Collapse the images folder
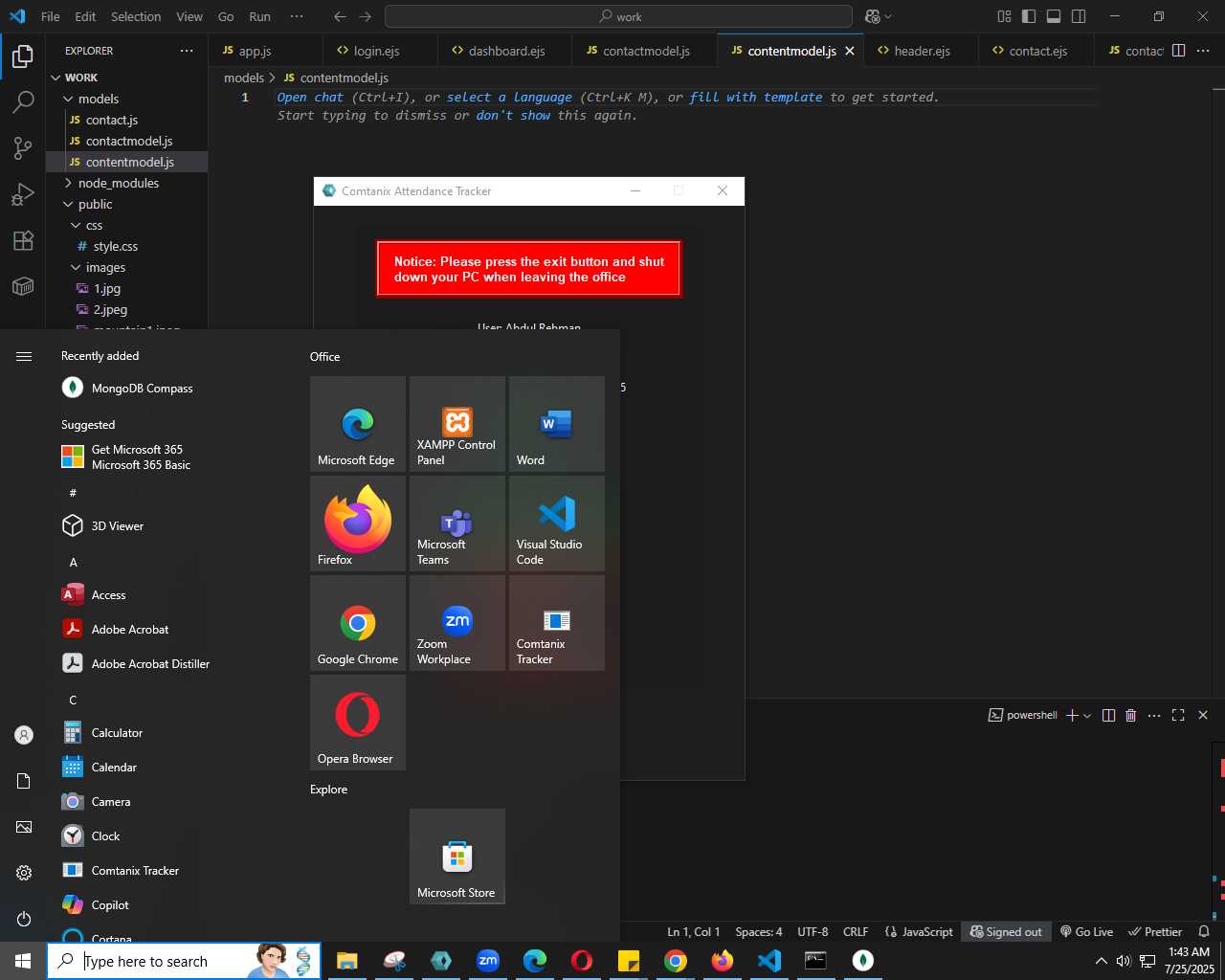The height and width of the screenshot is (980, 1225). click(x=126, y=267)
